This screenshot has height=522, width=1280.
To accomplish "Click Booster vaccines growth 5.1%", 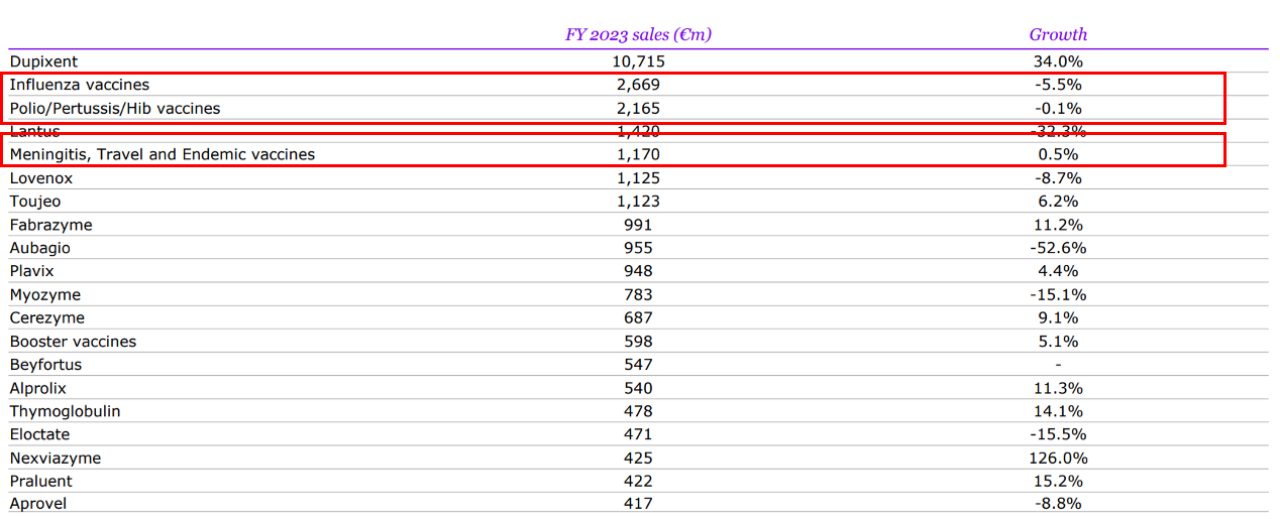I will pyautogui.click(x=1058, y=341).
